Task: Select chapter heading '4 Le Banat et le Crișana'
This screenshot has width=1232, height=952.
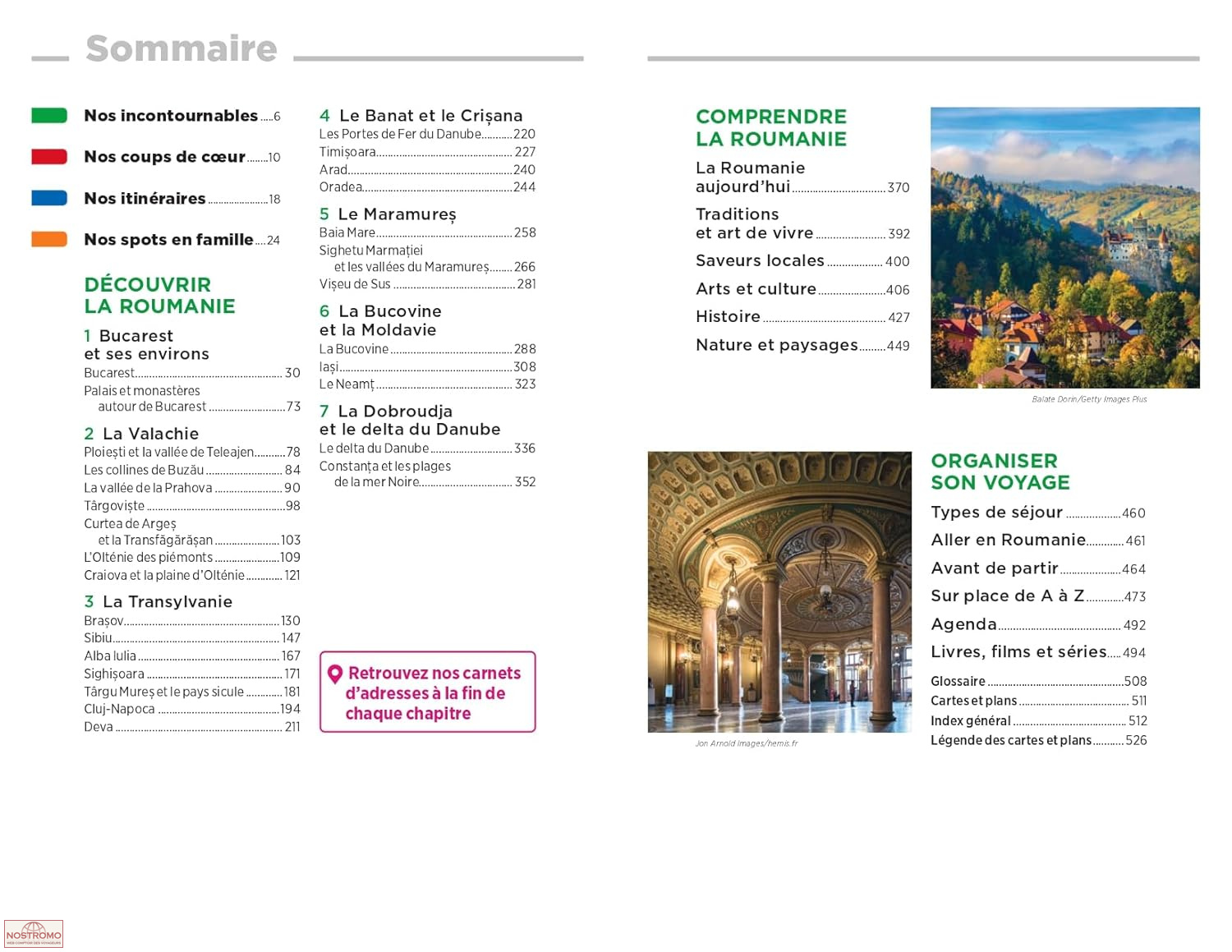Action: [421, 116]
